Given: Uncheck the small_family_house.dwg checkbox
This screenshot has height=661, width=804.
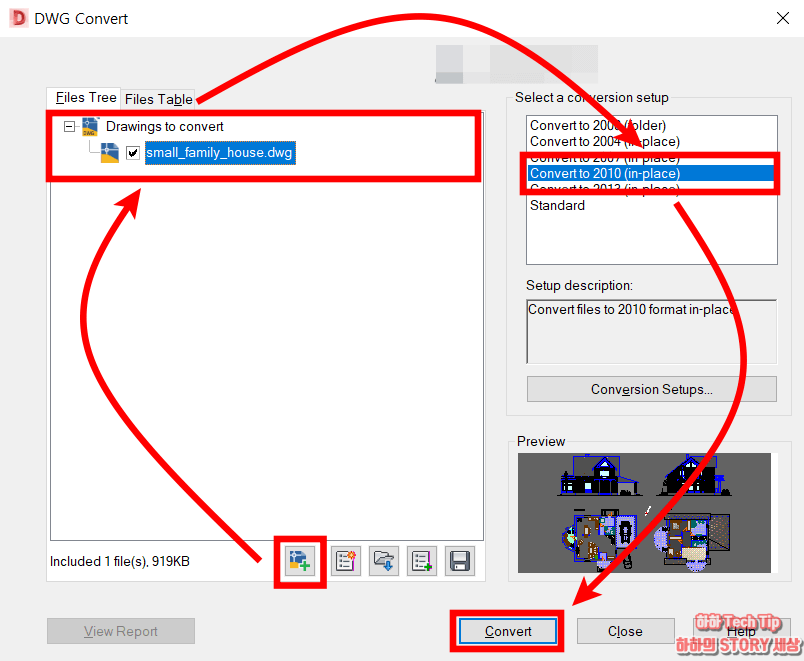Looking at the screenshot, I should [x=133, y=153].
